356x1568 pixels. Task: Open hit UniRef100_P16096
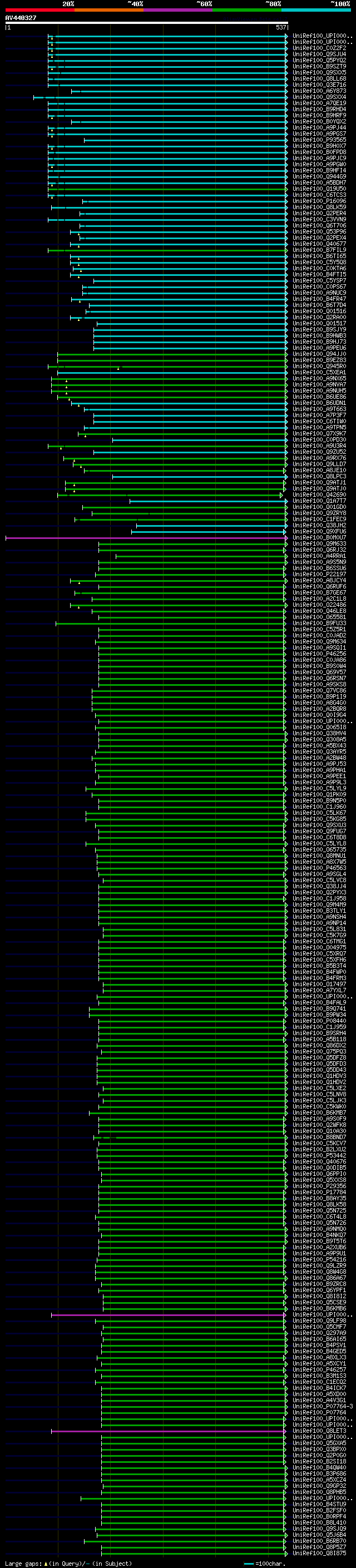(x=319, y=201)
